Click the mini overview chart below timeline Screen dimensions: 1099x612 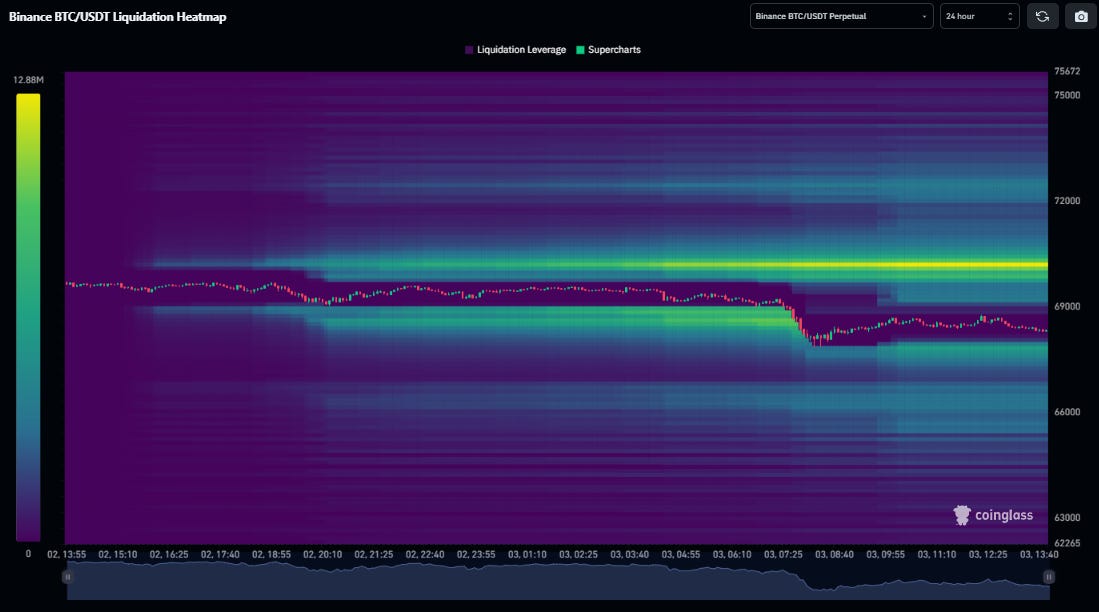click(558, 581)
